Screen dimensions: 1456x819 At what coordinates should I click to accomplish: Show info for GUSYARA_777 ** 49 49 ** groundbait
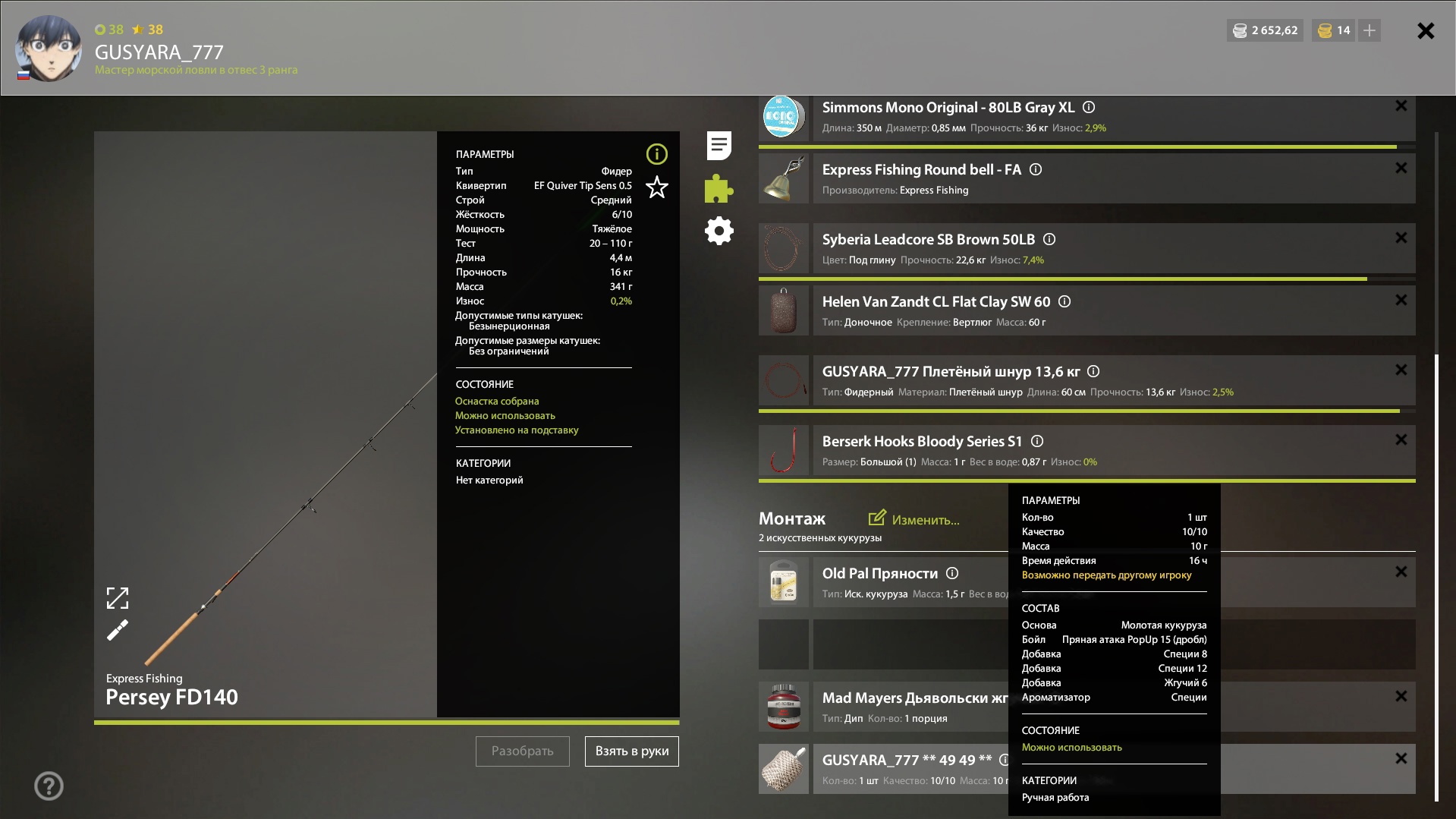point(1004,761)
